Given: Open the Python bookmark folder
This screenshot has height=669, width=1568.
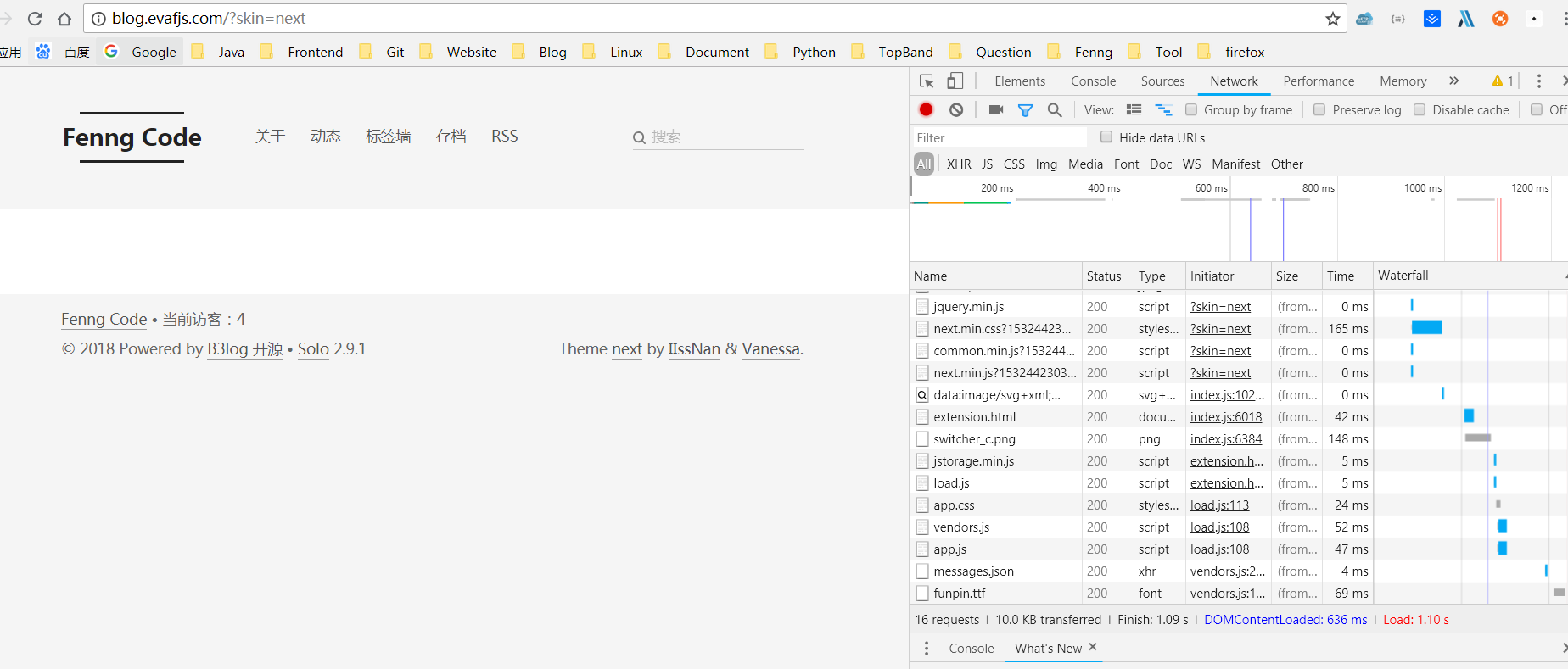Looking at the screenshot, I should coord(800,52).
